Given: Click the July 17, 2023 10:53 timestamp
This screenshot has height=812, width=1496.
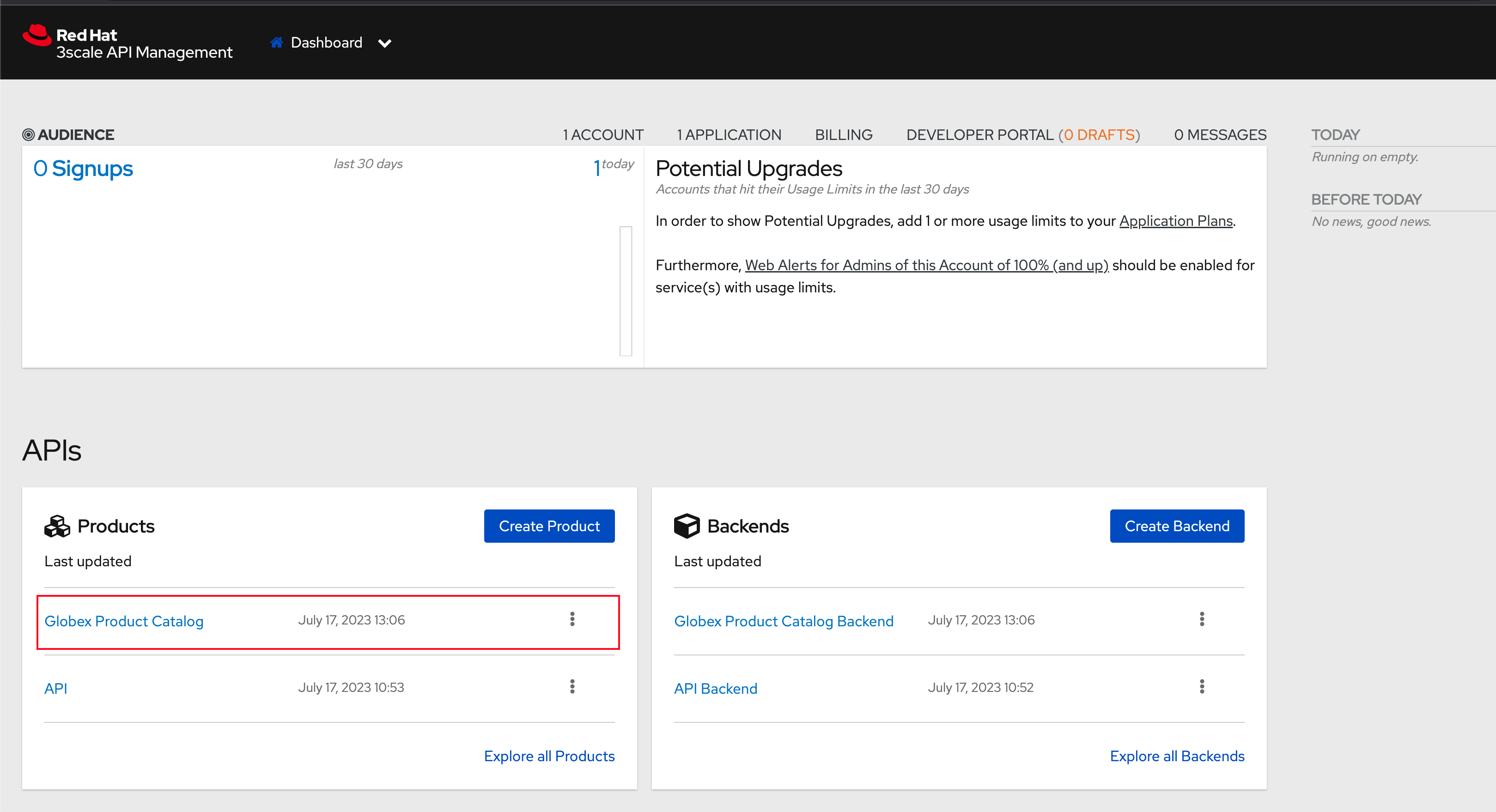Looking at the screenshot, I should pos(351,687).
